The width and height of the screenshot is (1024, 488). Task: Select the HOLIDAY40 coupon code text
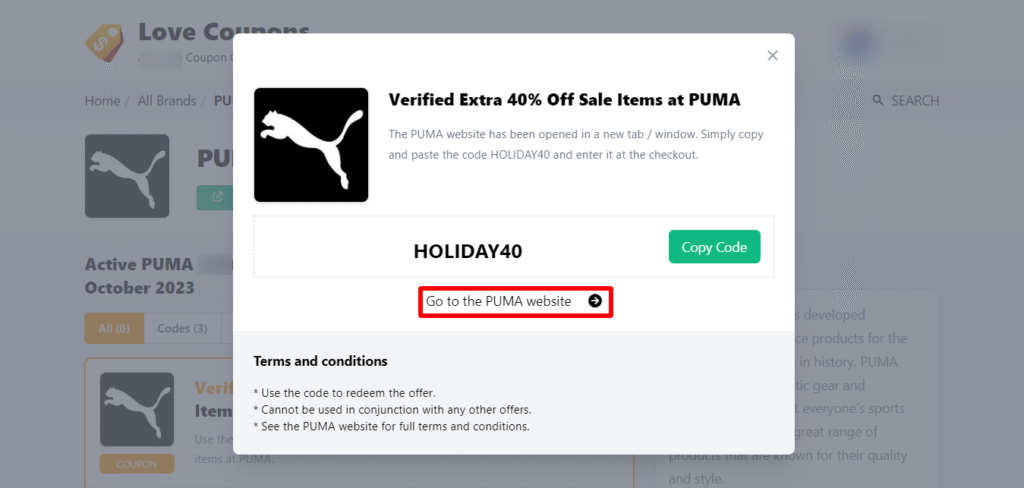point(468,252)
